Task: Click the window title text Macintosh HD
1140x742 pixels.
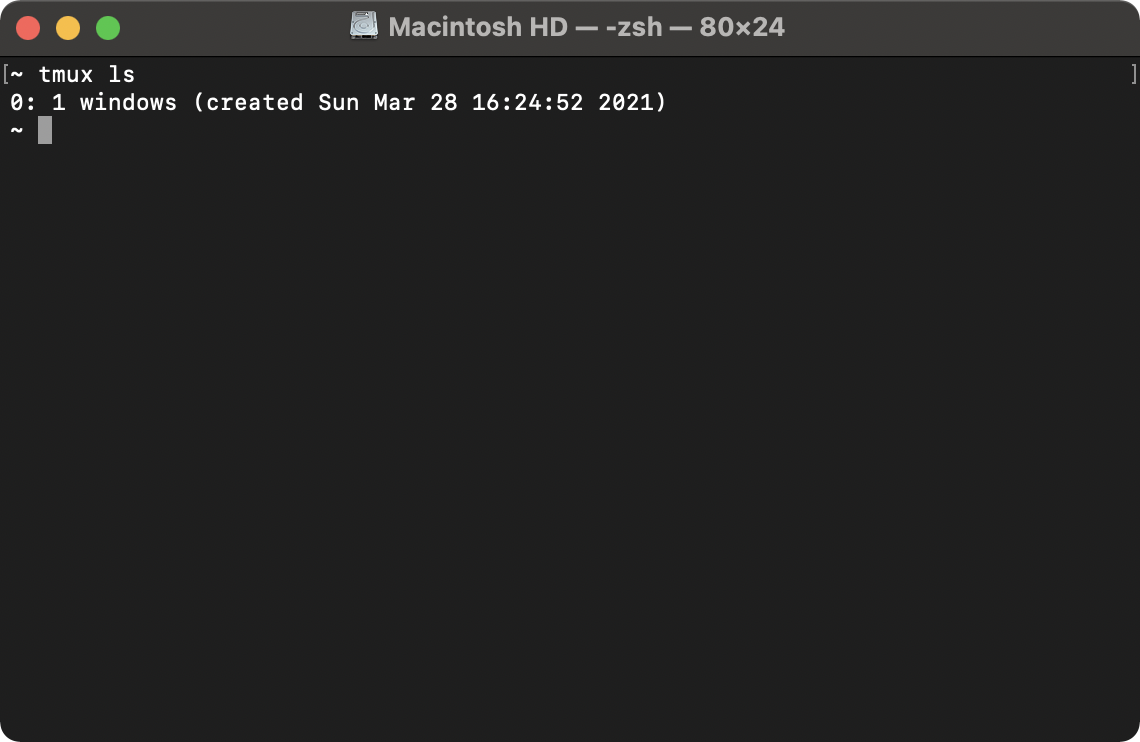Action: click(478, 27)
